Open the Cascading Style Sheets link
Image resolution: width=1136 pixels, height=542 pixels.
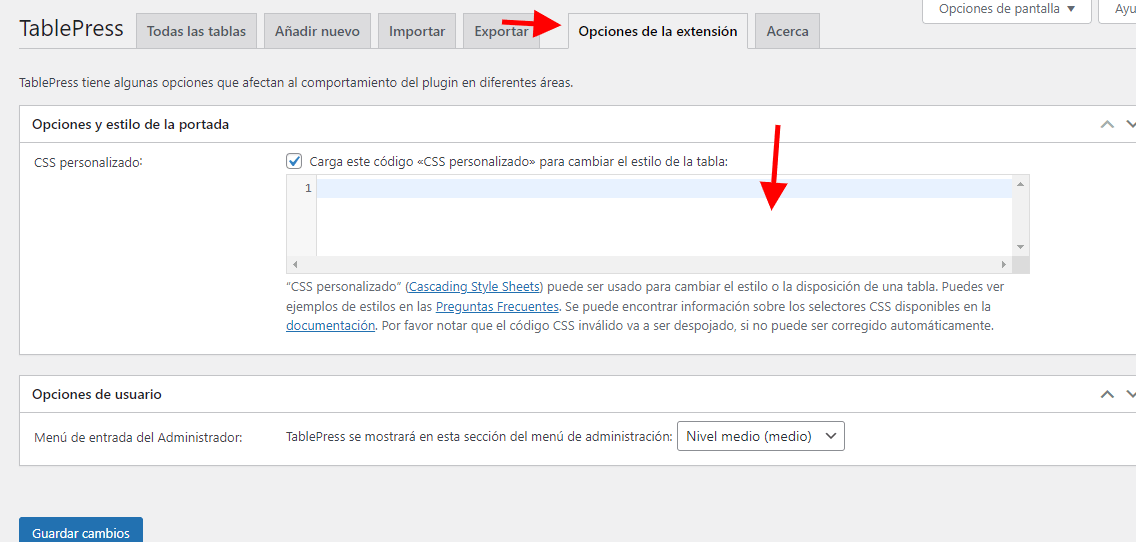(x=474, y=285)
